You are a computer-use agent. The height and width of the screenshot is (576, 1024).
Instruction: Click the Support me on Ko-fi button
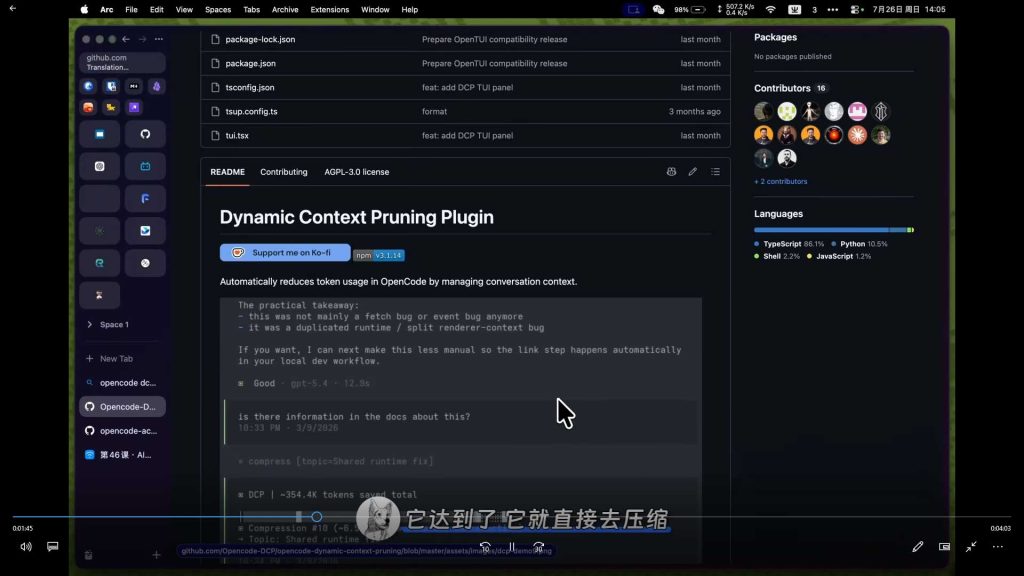click(285, 253)
